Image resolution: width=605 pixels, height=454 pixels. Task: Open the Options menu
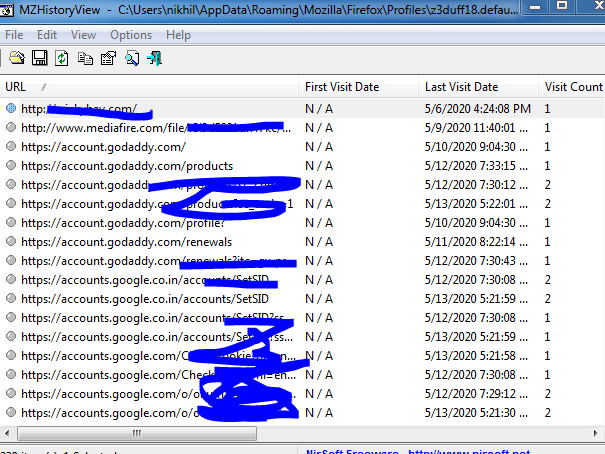tap(131, 35)
